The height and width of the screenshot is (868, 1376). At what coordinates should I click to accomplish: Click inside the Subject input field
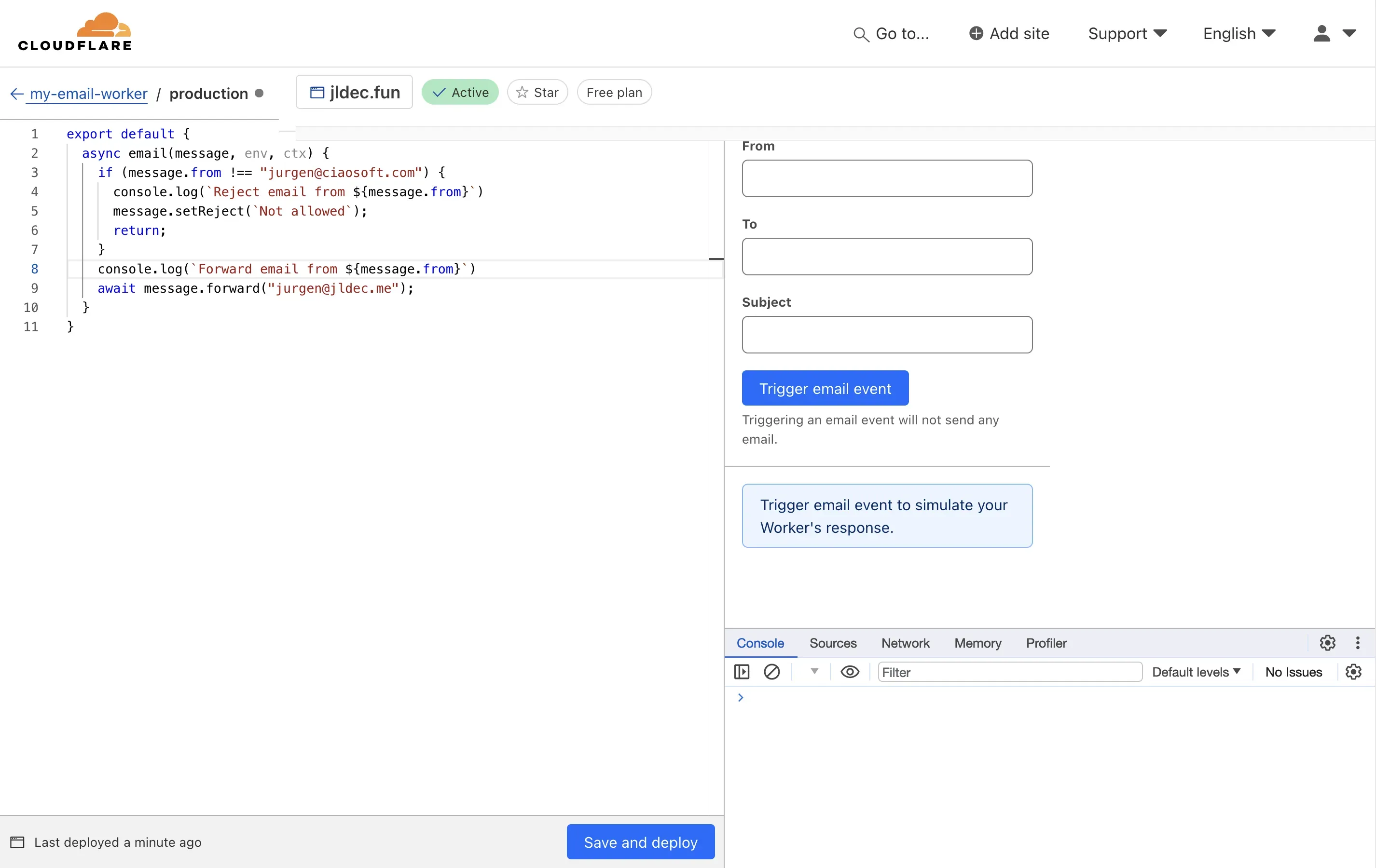[x=887, y=335]
